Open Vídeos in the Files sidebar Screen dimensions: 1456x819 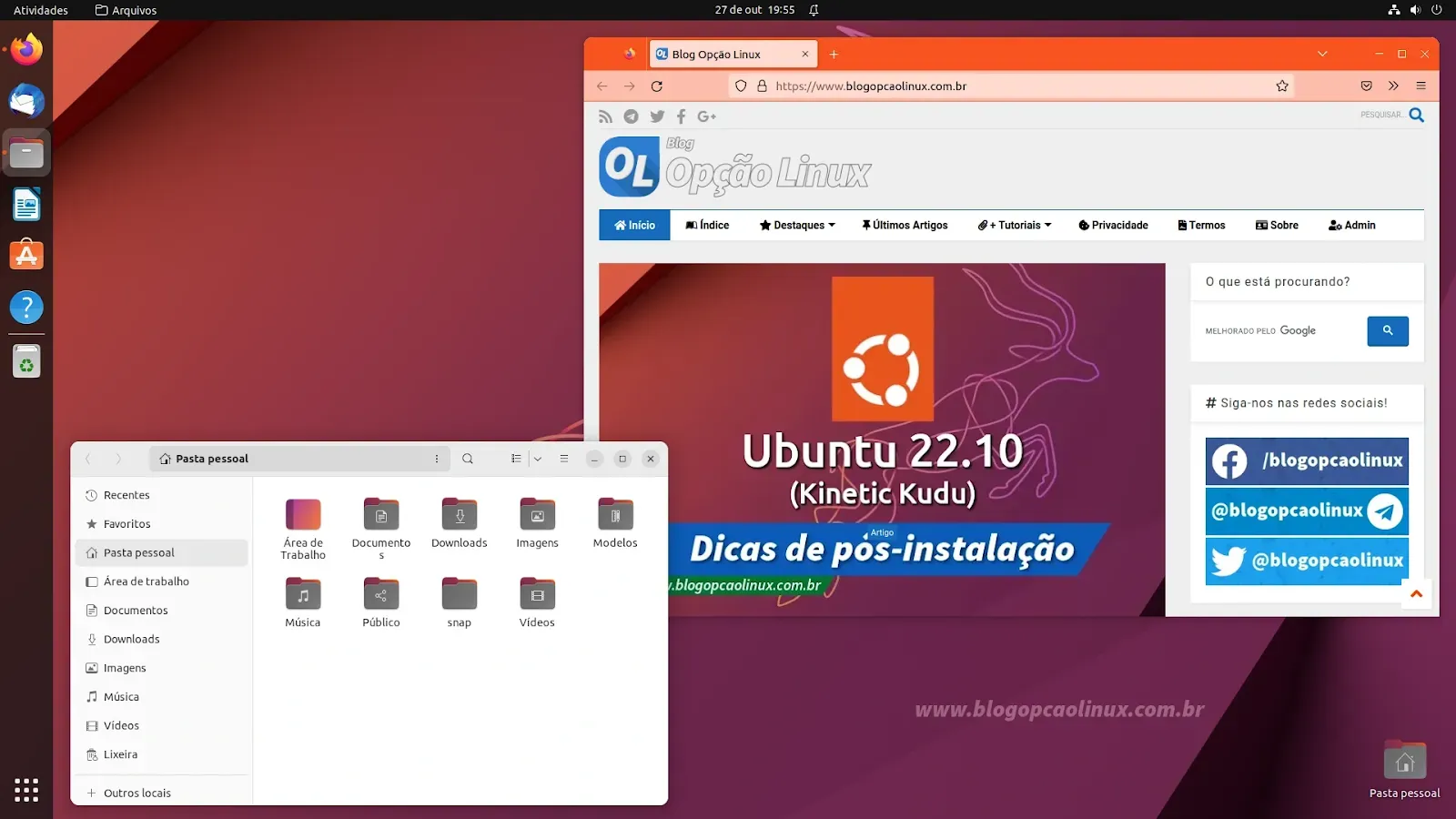(162, 725)
